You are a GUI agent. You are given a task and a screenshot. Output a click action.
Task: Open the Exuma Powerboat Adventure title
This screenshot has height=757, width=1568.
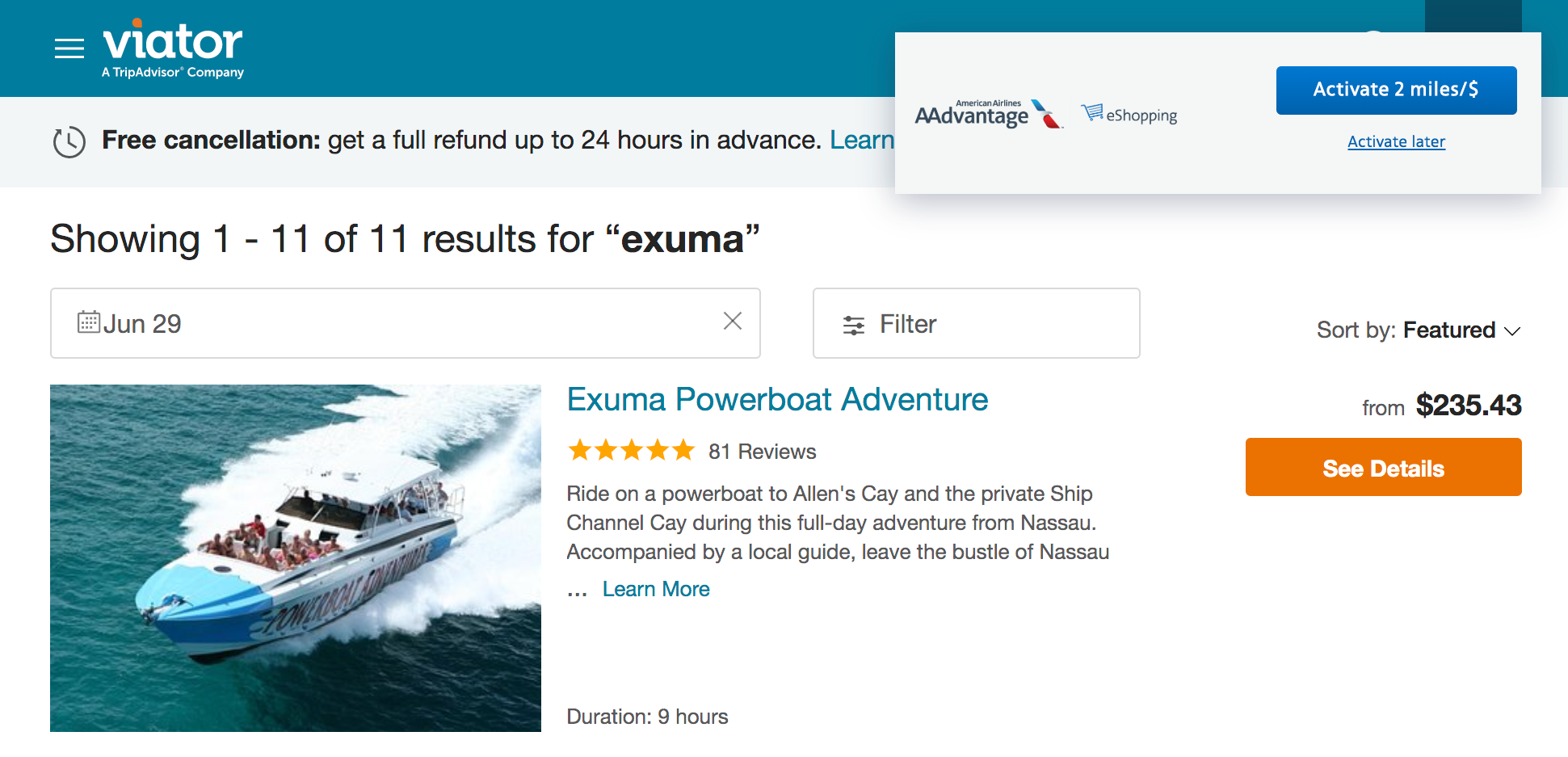777,400
